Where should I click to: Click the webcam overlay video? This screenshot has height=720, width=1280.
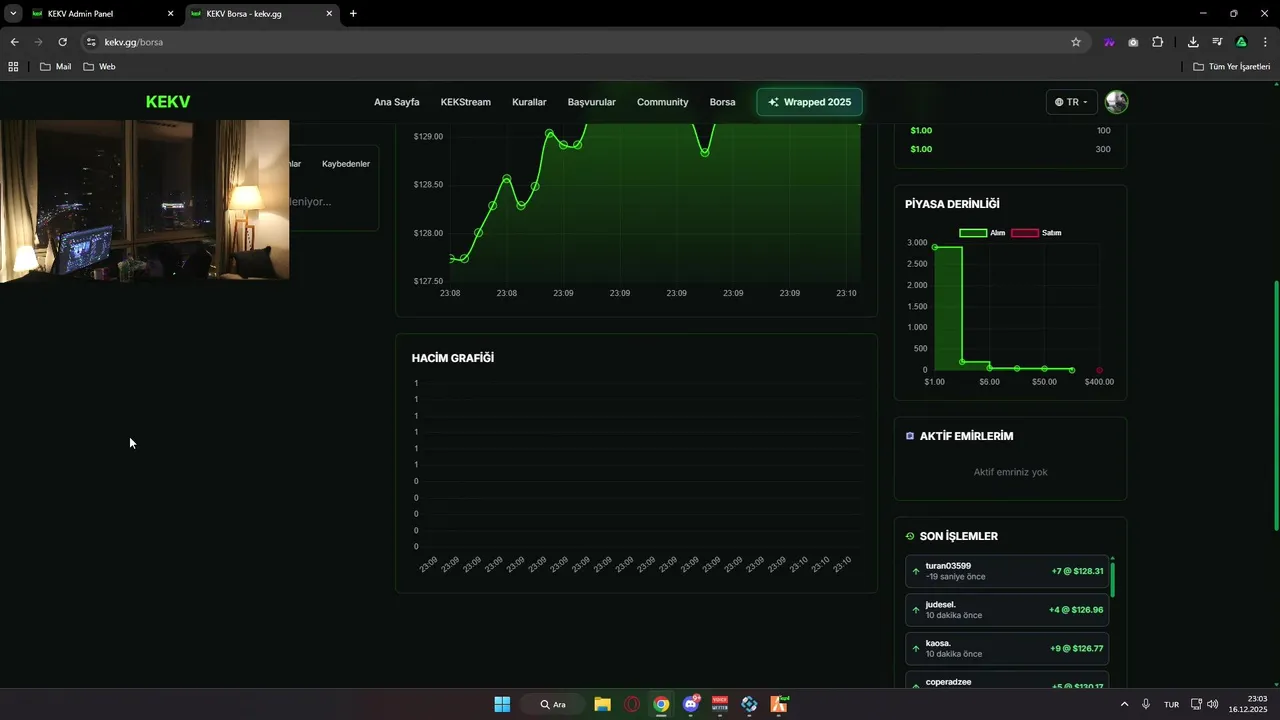point(144,200)
